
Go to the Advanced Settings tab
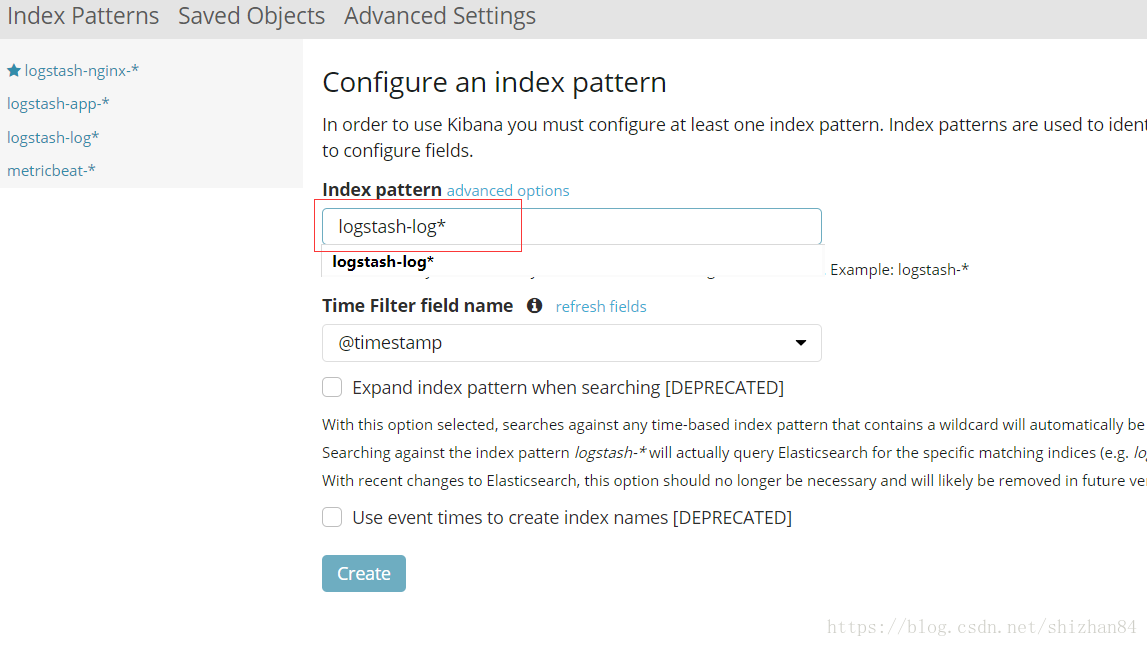tap(440, 16)
